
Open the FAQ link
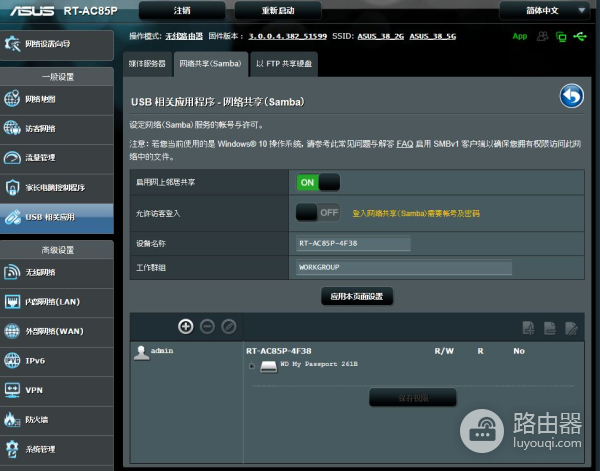click(x=404, y=144)
